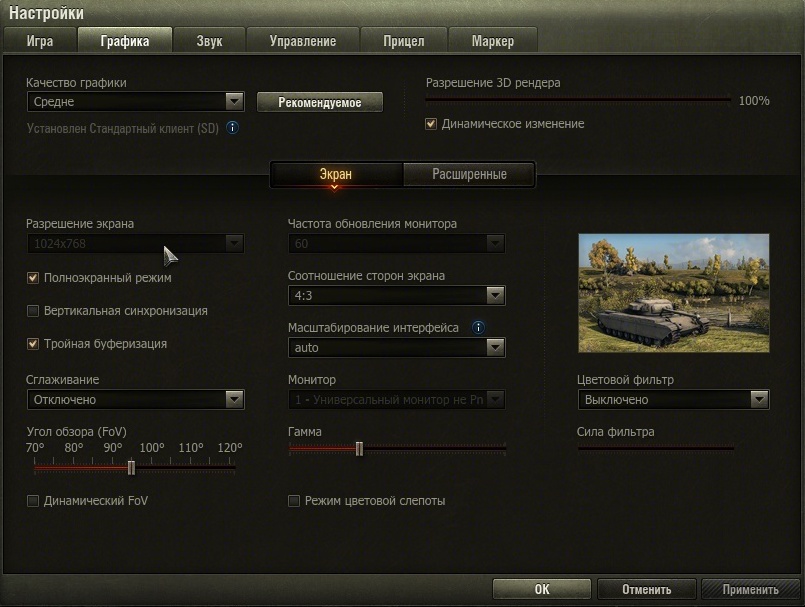This screenshot has width=805, height=607.
Task: Open Сглаживание dropdown list
Action: coord(136,400)
